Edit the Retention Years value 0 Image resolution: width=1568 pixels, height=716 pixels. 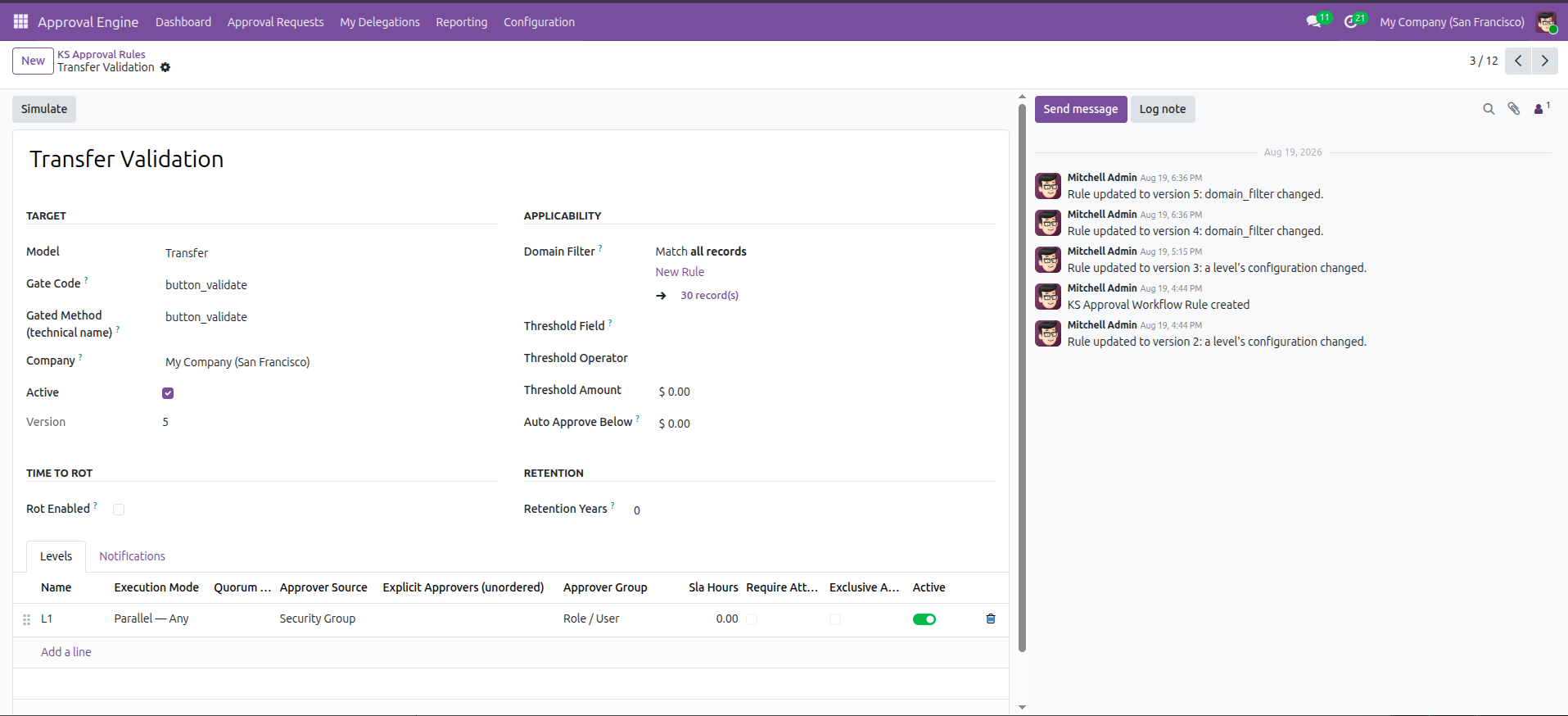[813, 510]
